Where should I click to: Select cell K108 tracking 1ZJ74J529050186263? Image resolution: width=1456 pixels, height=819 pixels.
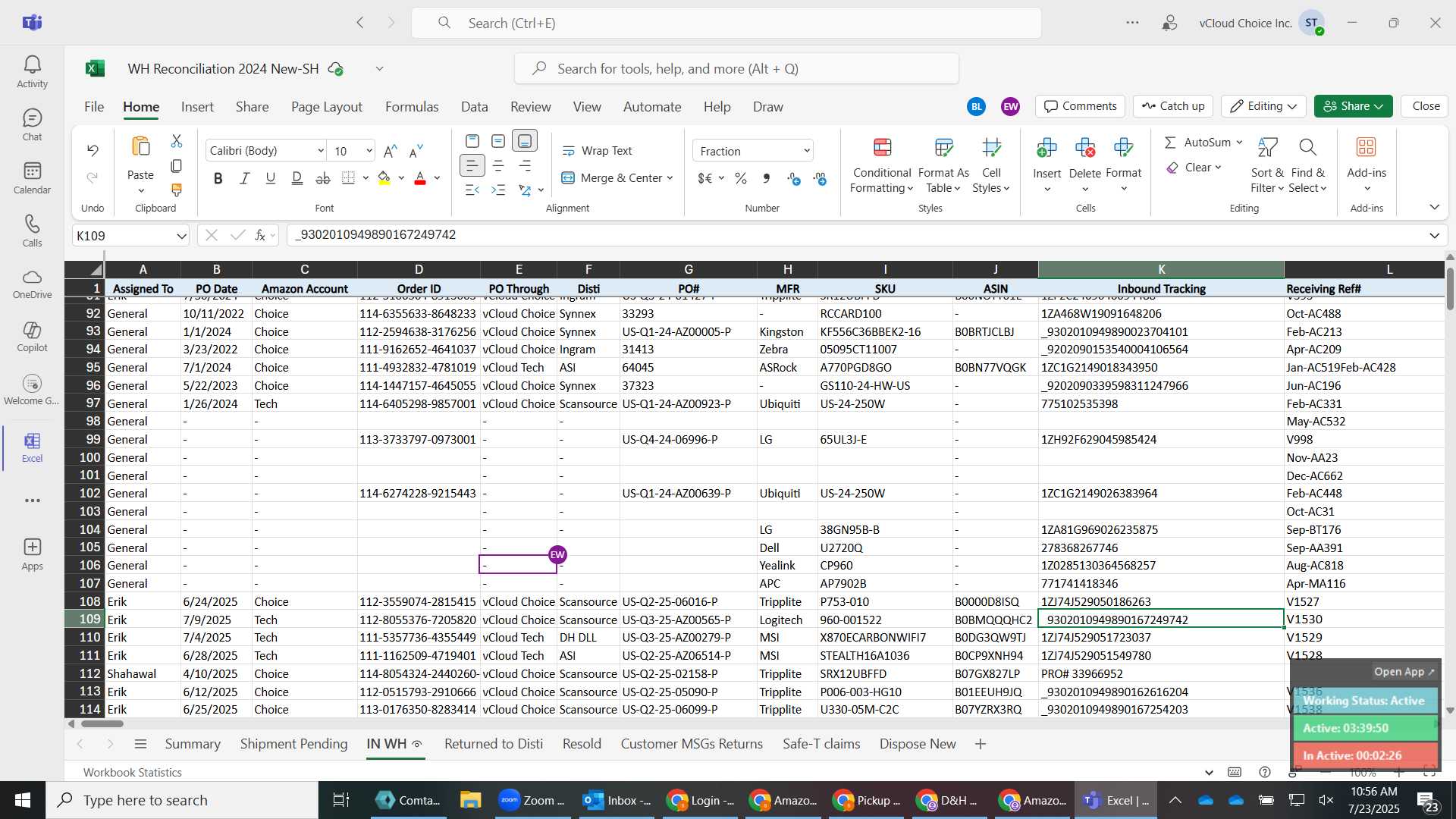(x=1160, y=601)
